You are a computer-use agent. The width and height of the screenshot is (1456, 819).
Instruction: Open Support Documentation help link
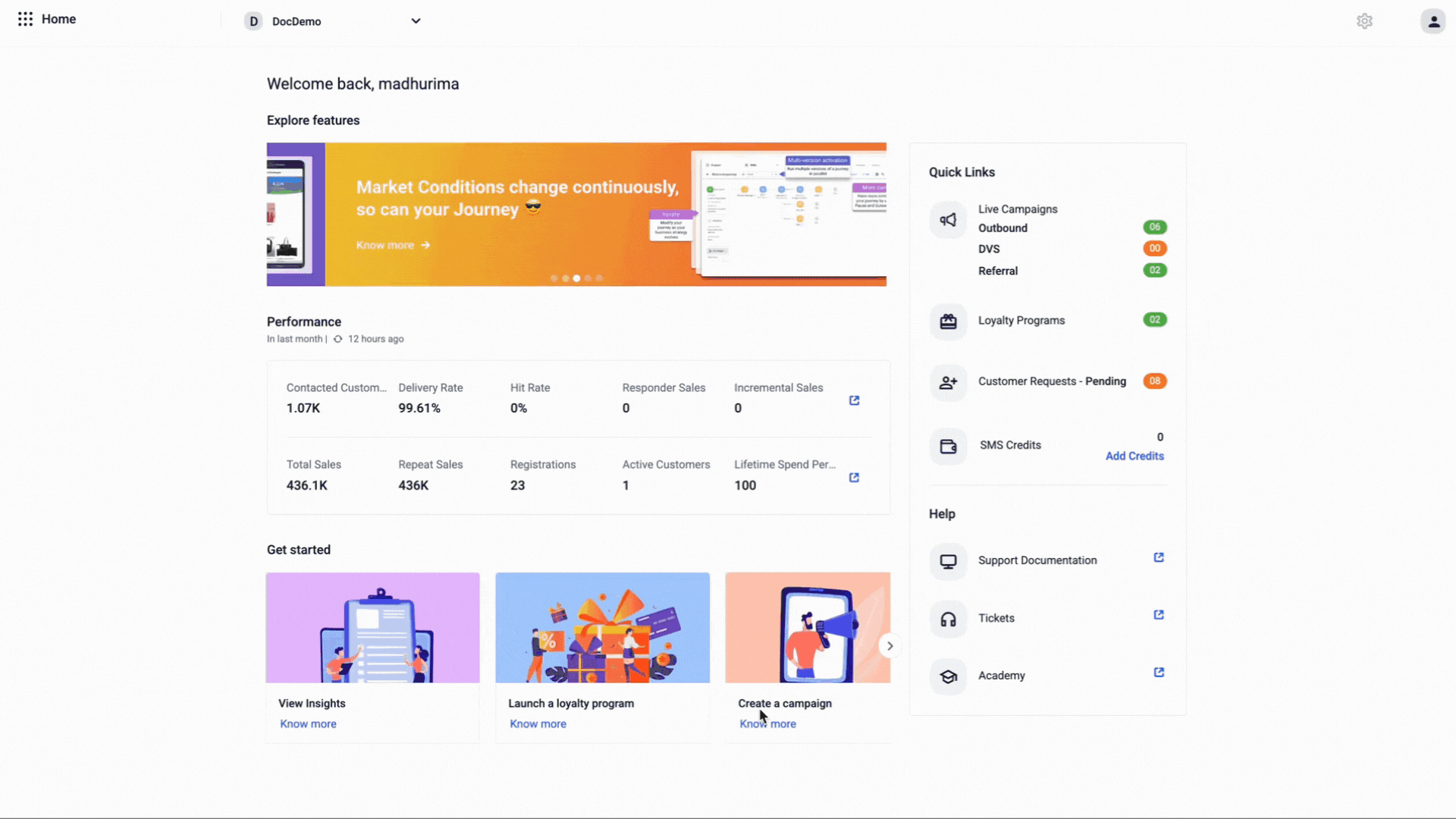1037,560
